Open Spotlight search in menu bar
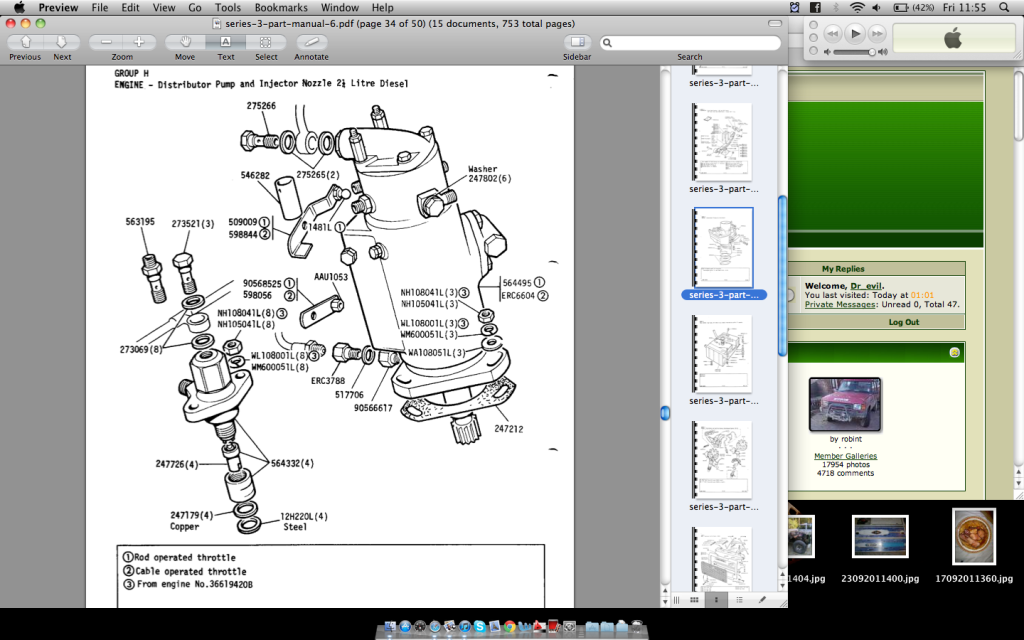The height and width of the screenshot is (640, 1024). pyautogui.click(x=1004, y=7)
